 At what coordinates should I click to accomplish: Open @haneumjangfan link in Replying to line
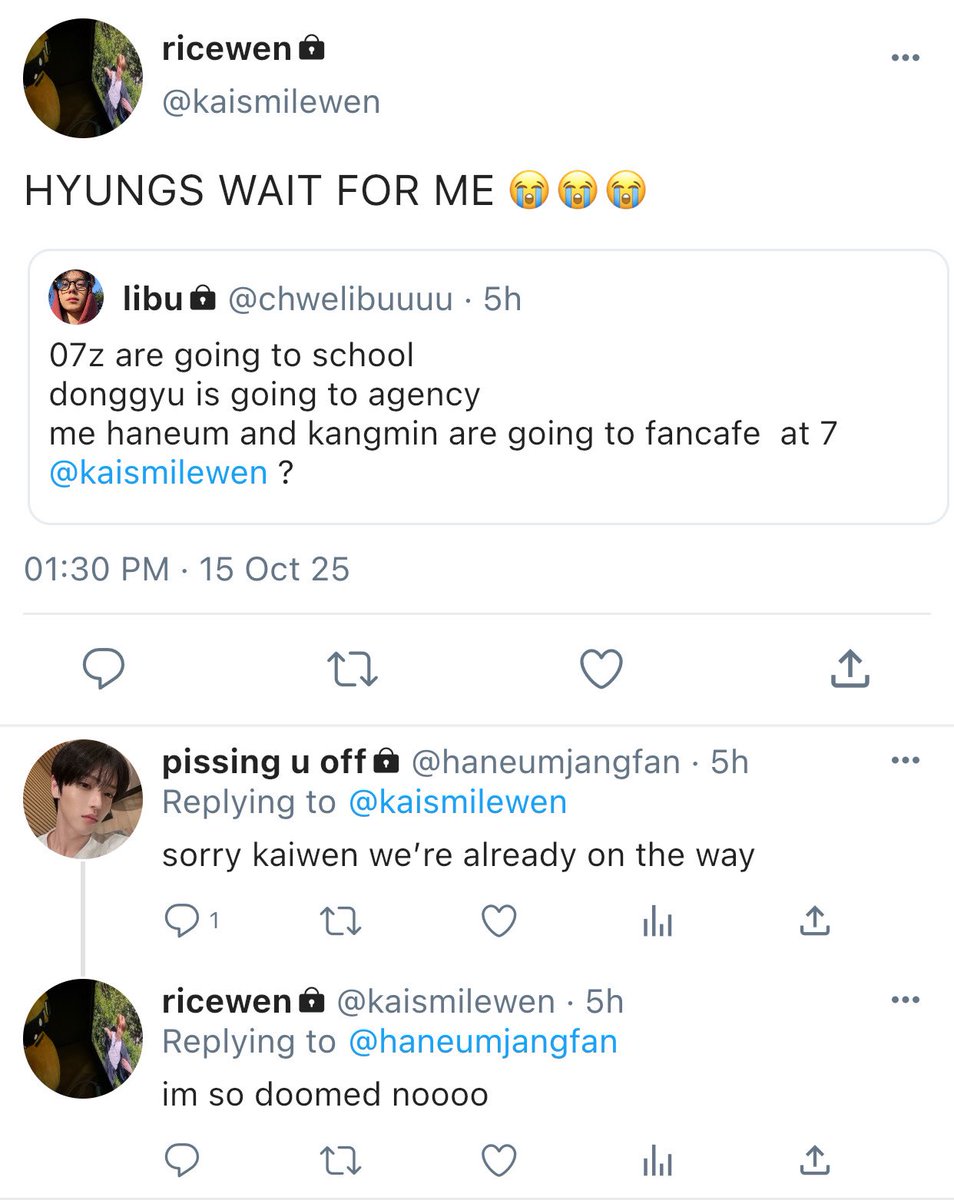tap(483, 1041)
